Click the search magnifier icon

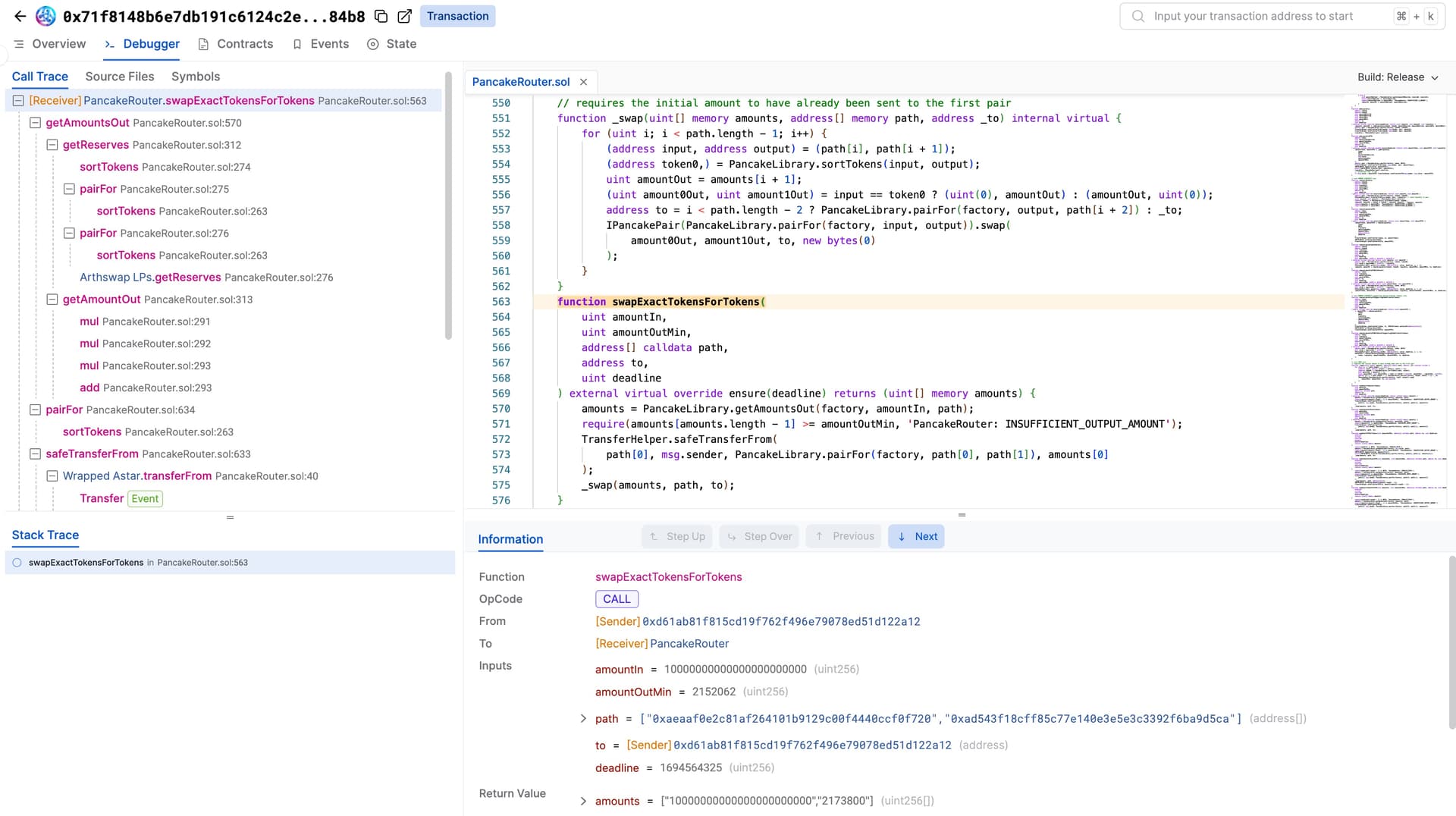(x=1138, y=16)
